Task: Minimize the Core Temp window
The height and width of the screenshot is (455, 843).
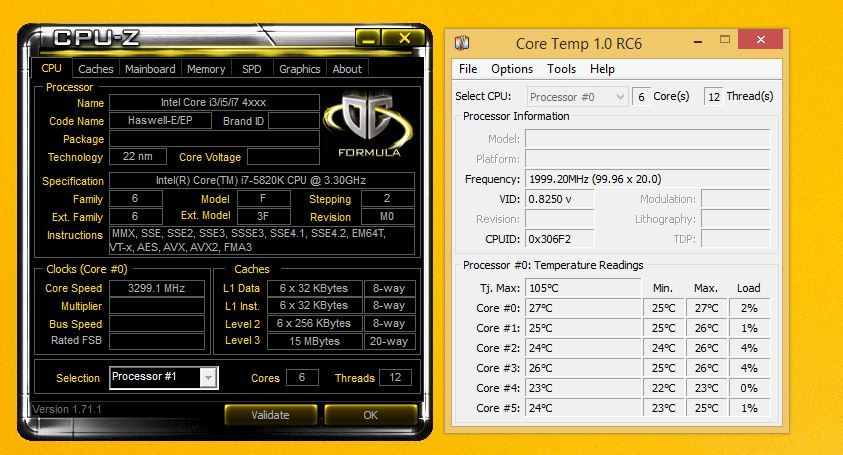Action: (x=698, y=41)
